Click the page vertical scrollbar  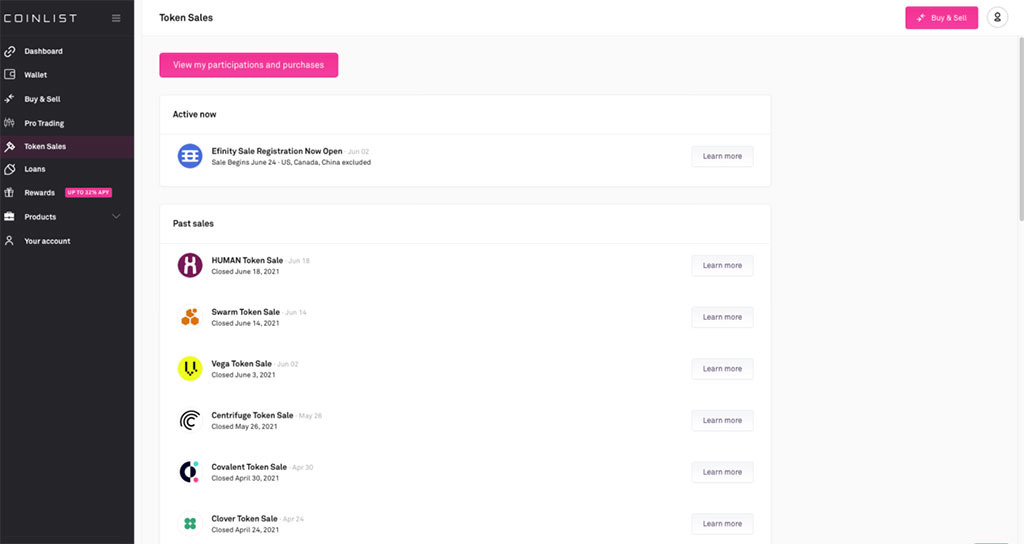[x=1020, y=130]
